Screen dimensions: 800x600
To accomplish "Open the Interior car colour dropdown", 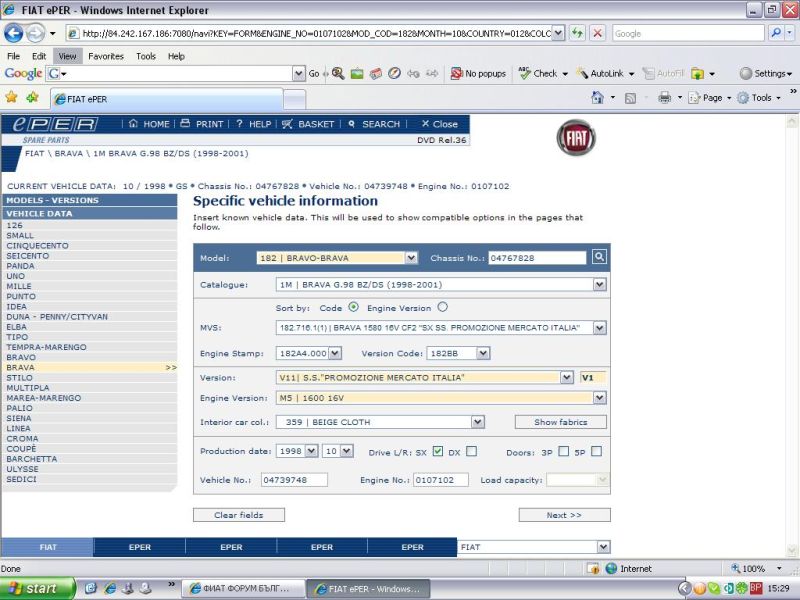I will click(x=477, y=423).
